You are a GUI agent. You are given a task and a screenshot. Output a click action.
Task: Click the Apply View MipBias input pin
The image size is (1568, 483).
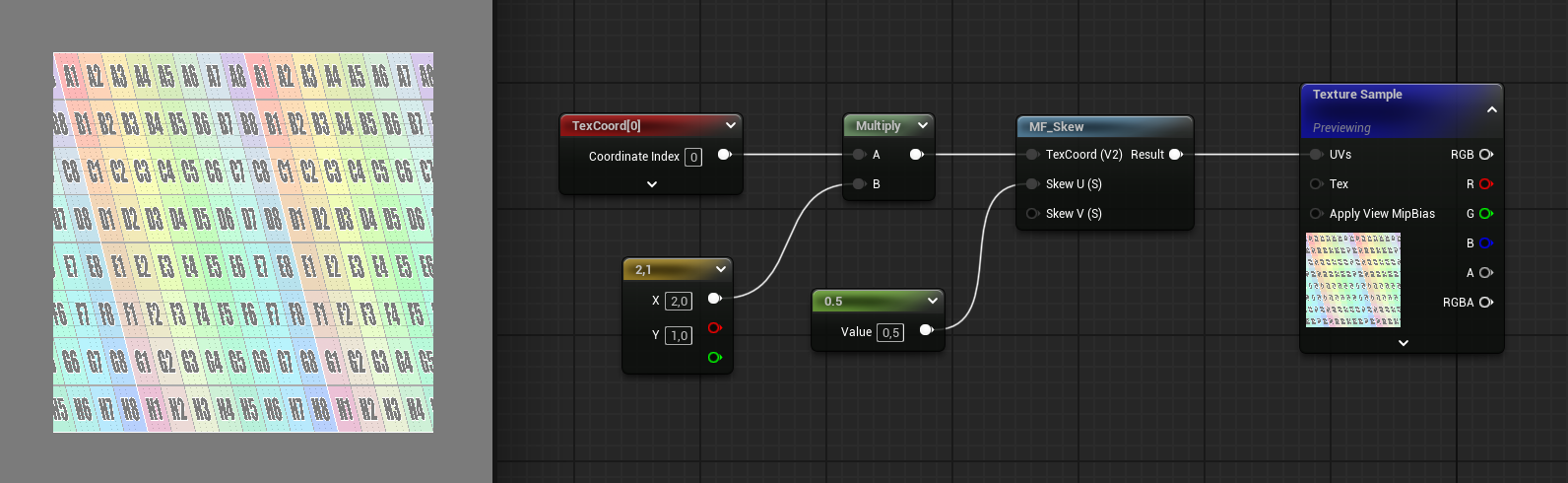(1316, 214)
